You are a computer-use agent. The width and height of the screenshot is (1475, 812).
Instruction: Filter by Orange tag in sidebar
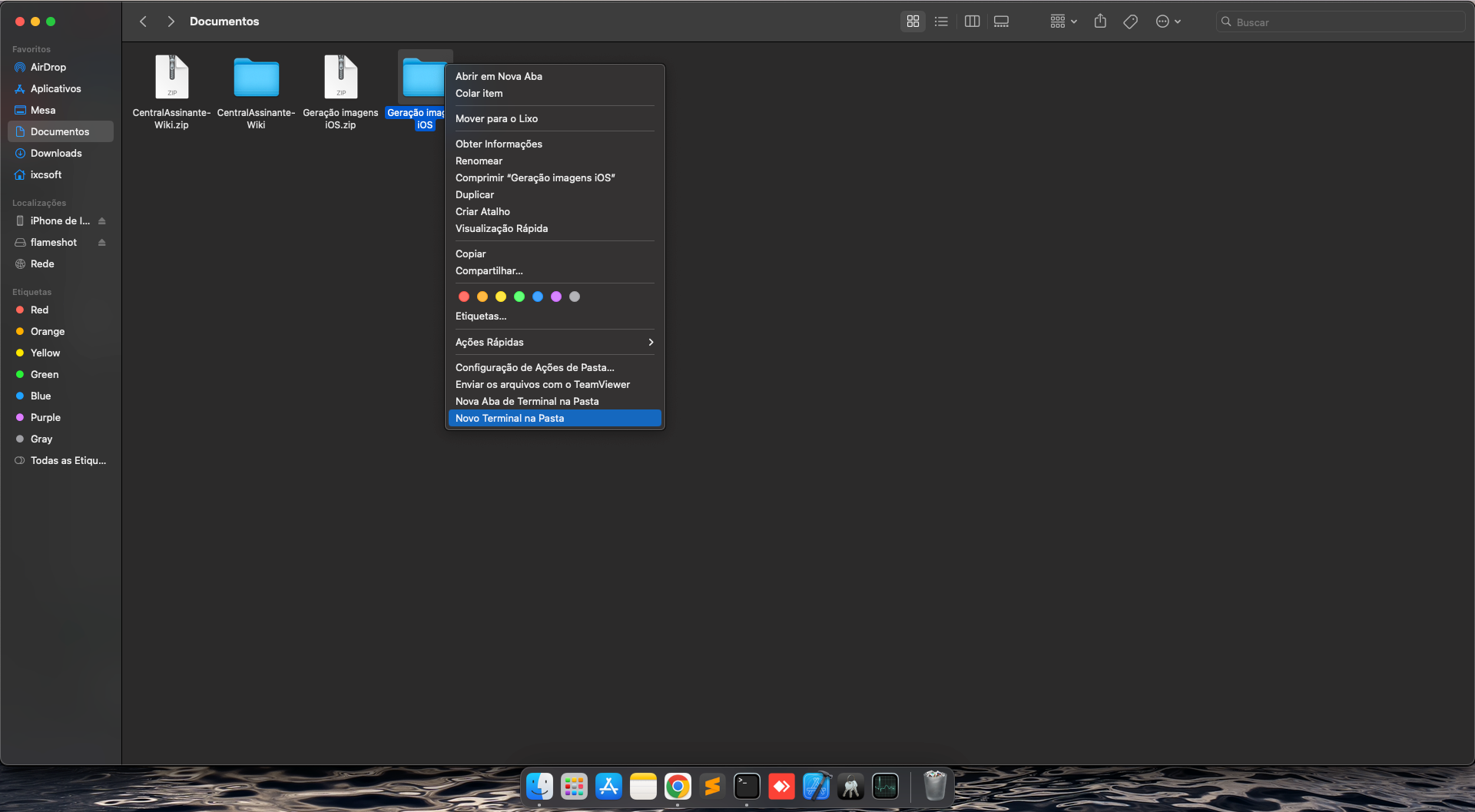point(61,332)
